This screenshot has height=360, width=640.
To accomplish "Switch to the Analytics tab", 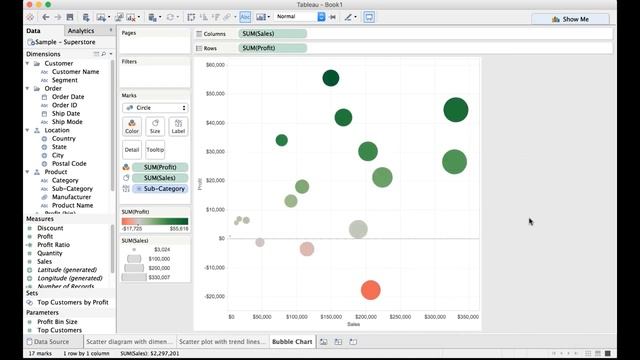I will pyautogui.click(x=81, y=31).
